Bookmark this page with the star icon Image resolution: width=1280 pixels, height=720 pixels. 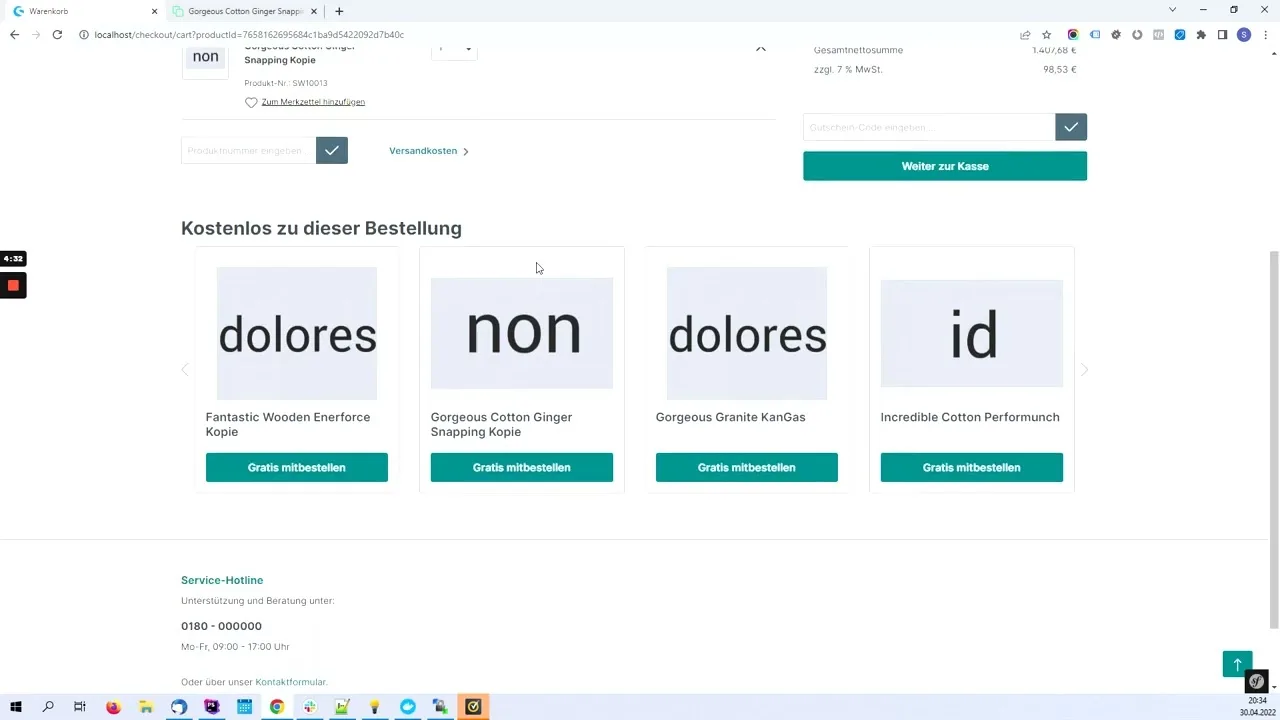(1046, 35)
